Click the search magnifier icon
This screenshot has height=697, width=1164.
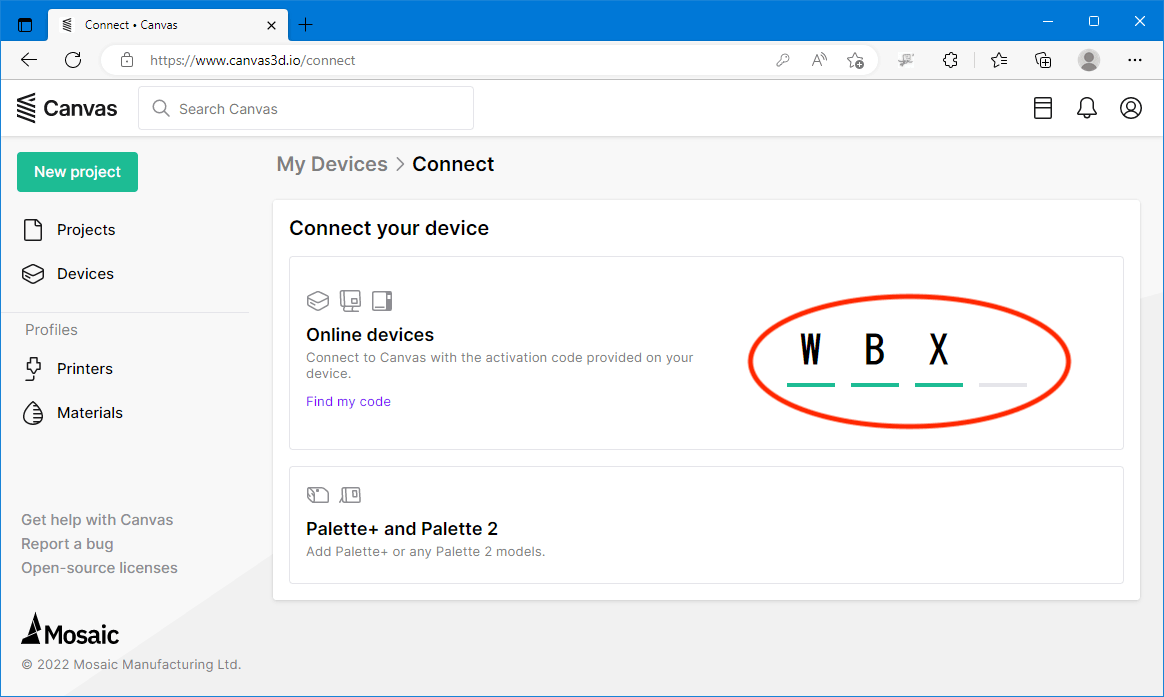[160, 108]
